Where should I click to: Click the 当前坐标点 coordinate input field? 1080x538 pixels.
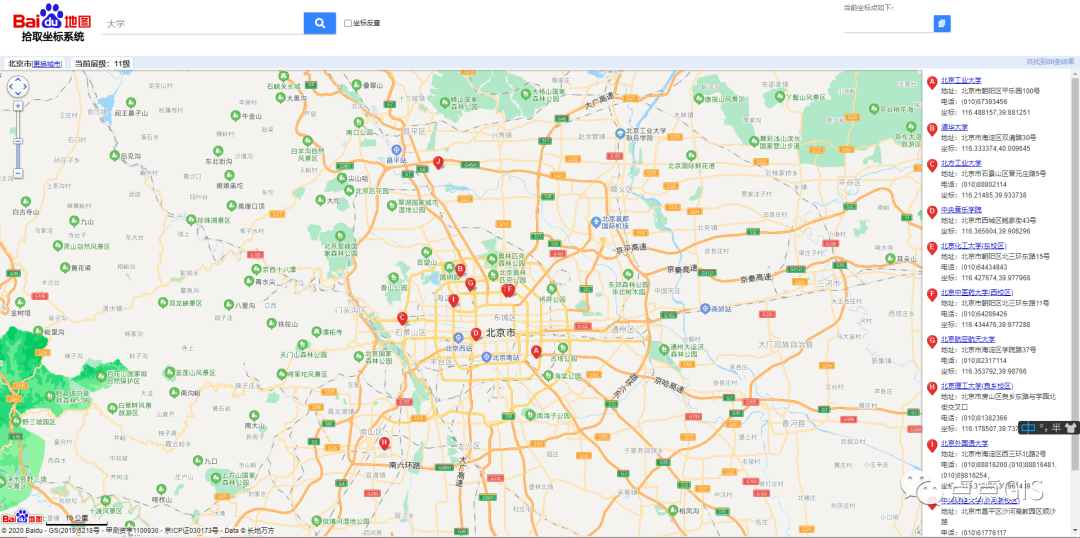pyautogui.click(x=888, y=24)
